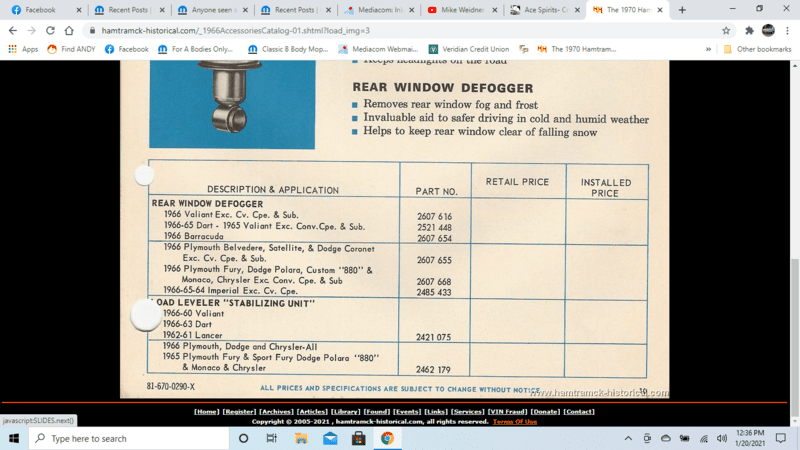The height and width of the screenshot is (450, 800).
Task: Open the network Wi-Fi tray icon
Action: pos(704,438)
